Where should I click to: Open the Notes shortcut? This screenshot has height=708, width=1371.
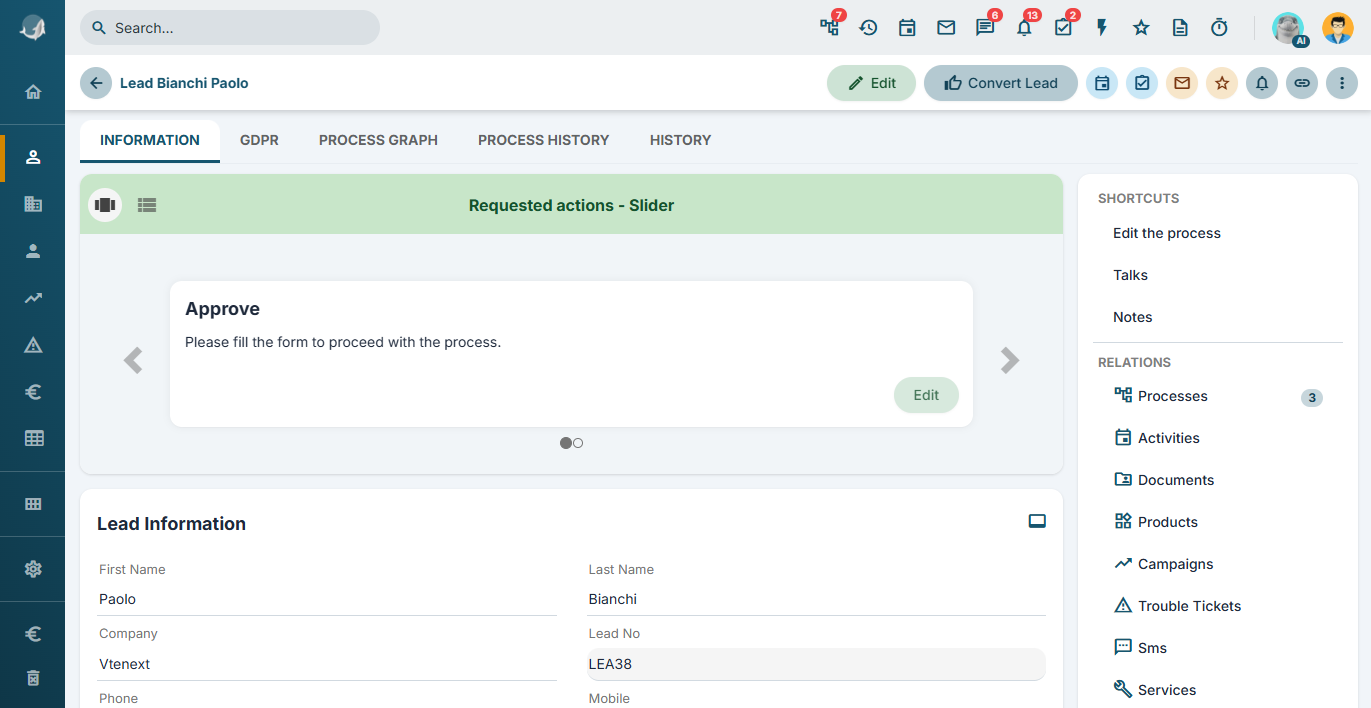[1132, 317]
